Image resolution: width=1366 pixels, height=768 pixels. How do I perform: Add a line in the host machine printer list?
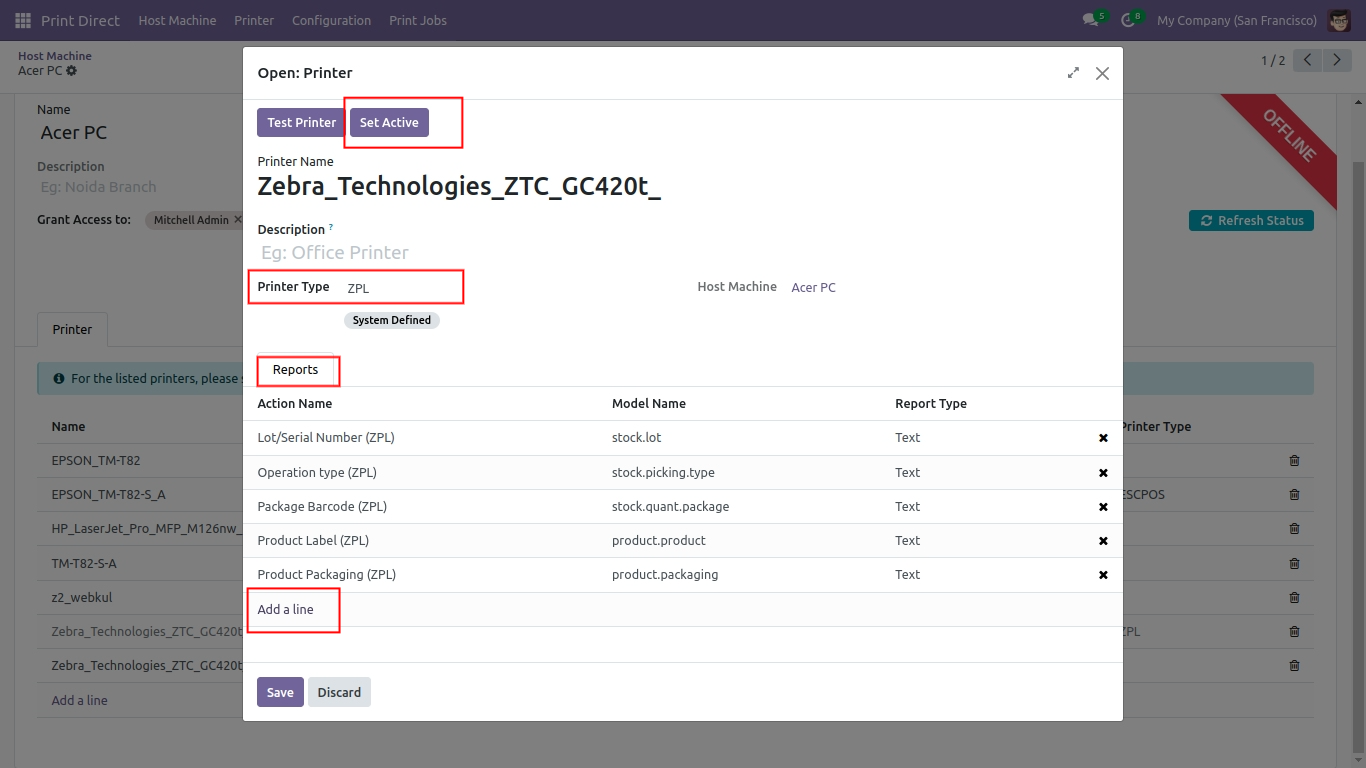point(79,700)
